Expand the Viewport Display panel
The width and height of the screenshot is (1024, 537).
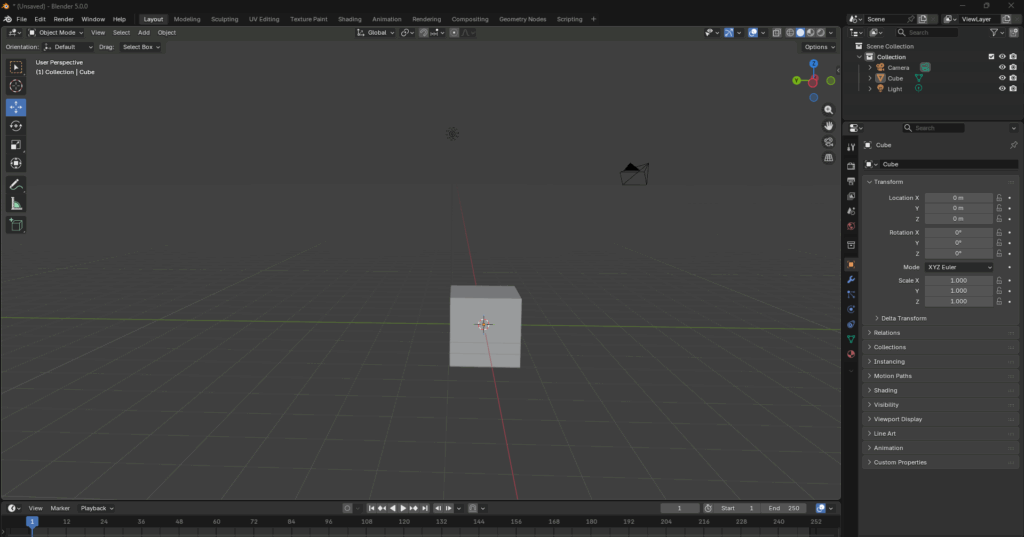pyautogui.click(x=897, y=419)
